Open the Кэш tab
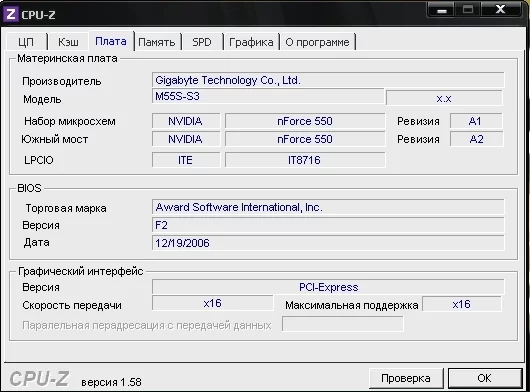This screenshot has height=392, width=530. click(68, 42)
